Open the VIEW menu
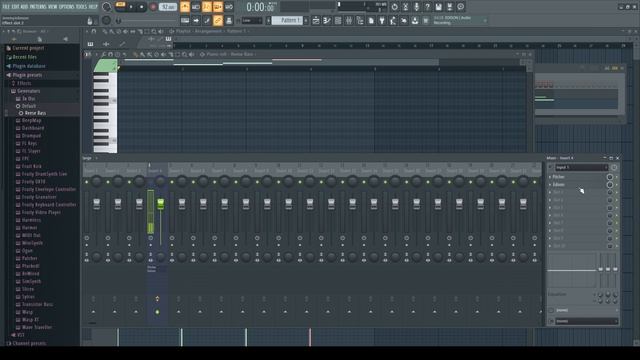The height and width of the screenshot is (360, 640). click(53, 7)
